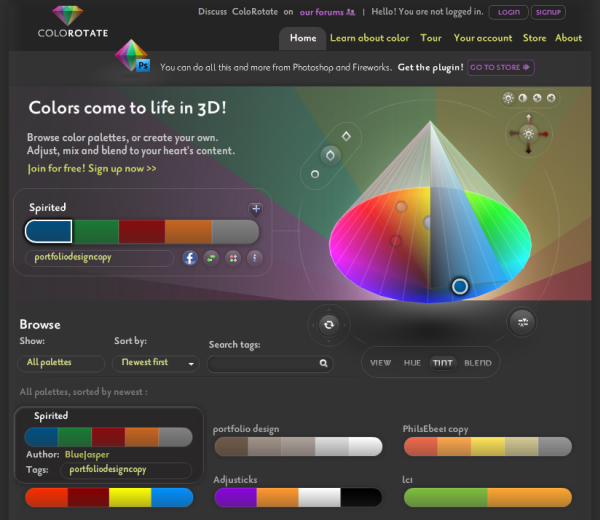The image size is (600, 520).
Task: Click the green swap arrows icon
Action: (211, 258)
